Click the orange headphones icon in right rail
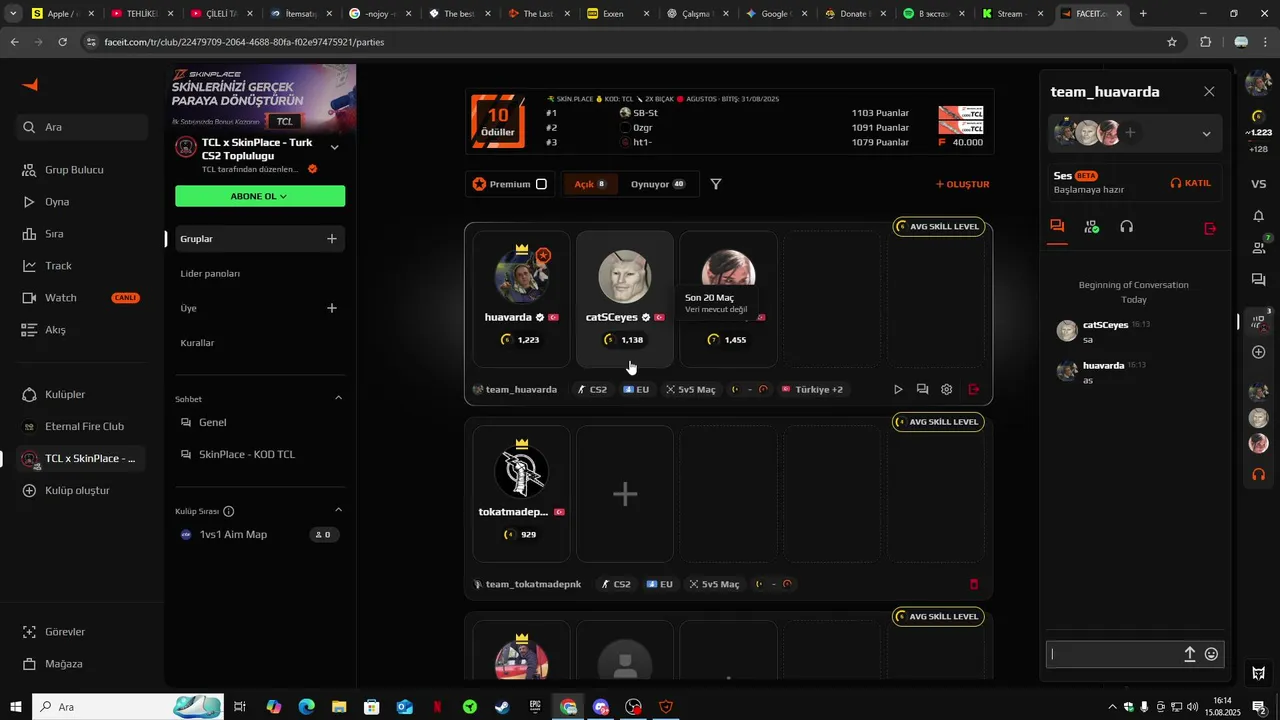The image size is (1280, 720). [1259, 474]
